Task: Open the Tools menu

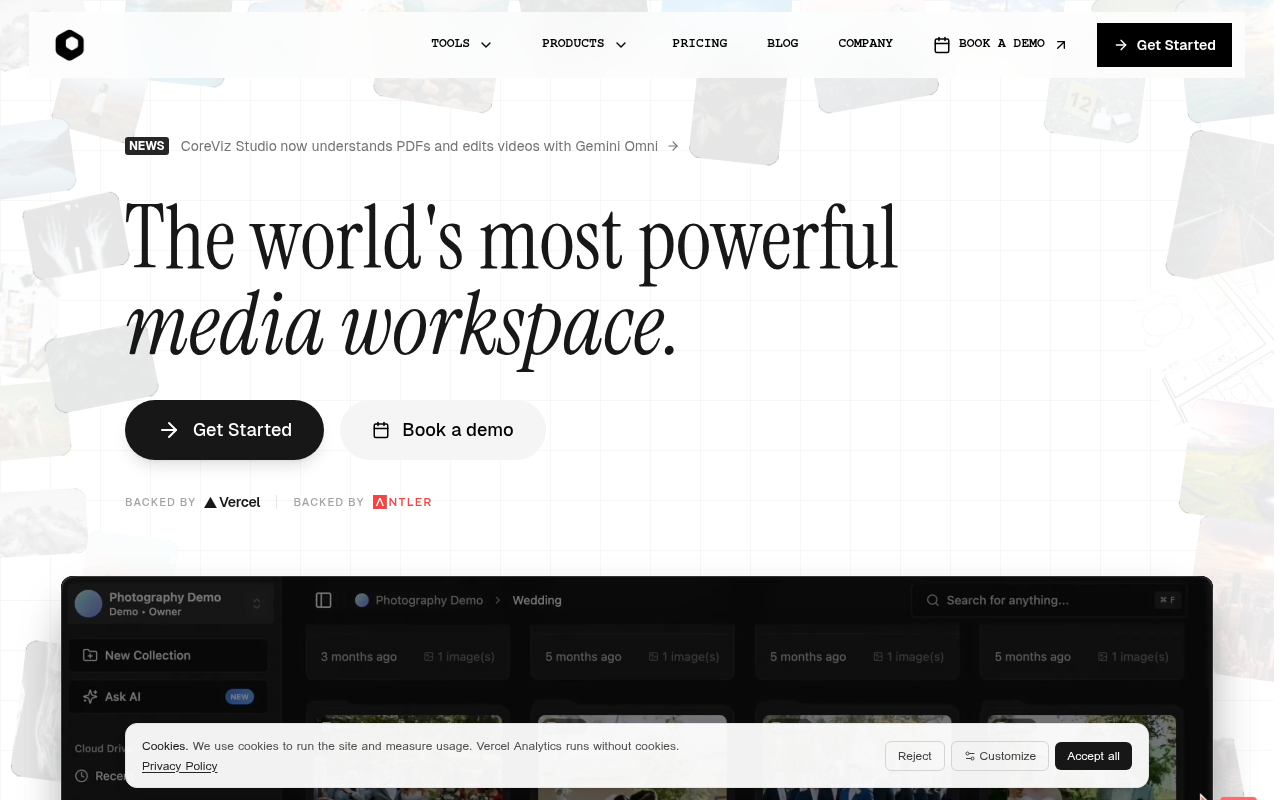Action: click(461, 44)
